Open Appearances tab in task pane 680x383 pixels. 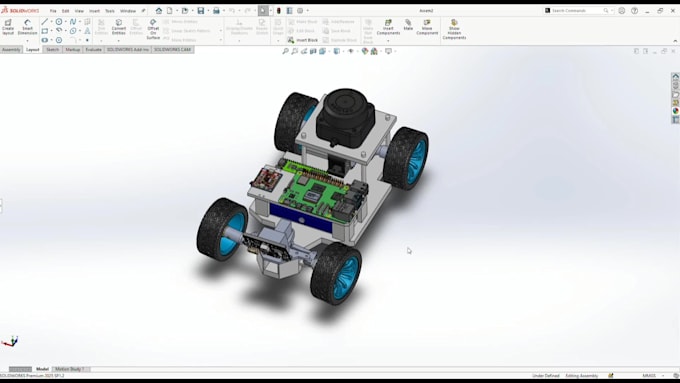tap(675, 111)
